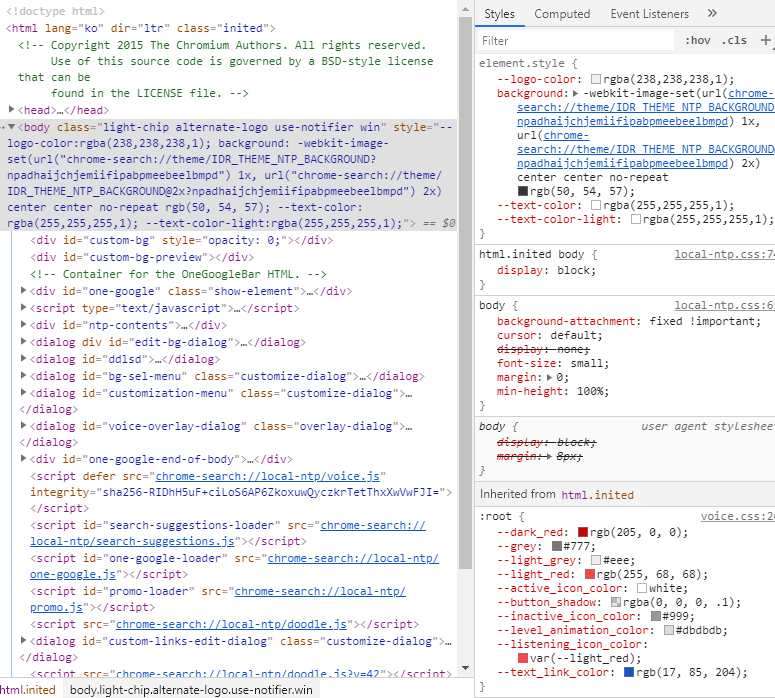The width and height of the screenshot is (775, 698).
Task: Expand the dialog id ddlsd node
Action: coord(23,358)
